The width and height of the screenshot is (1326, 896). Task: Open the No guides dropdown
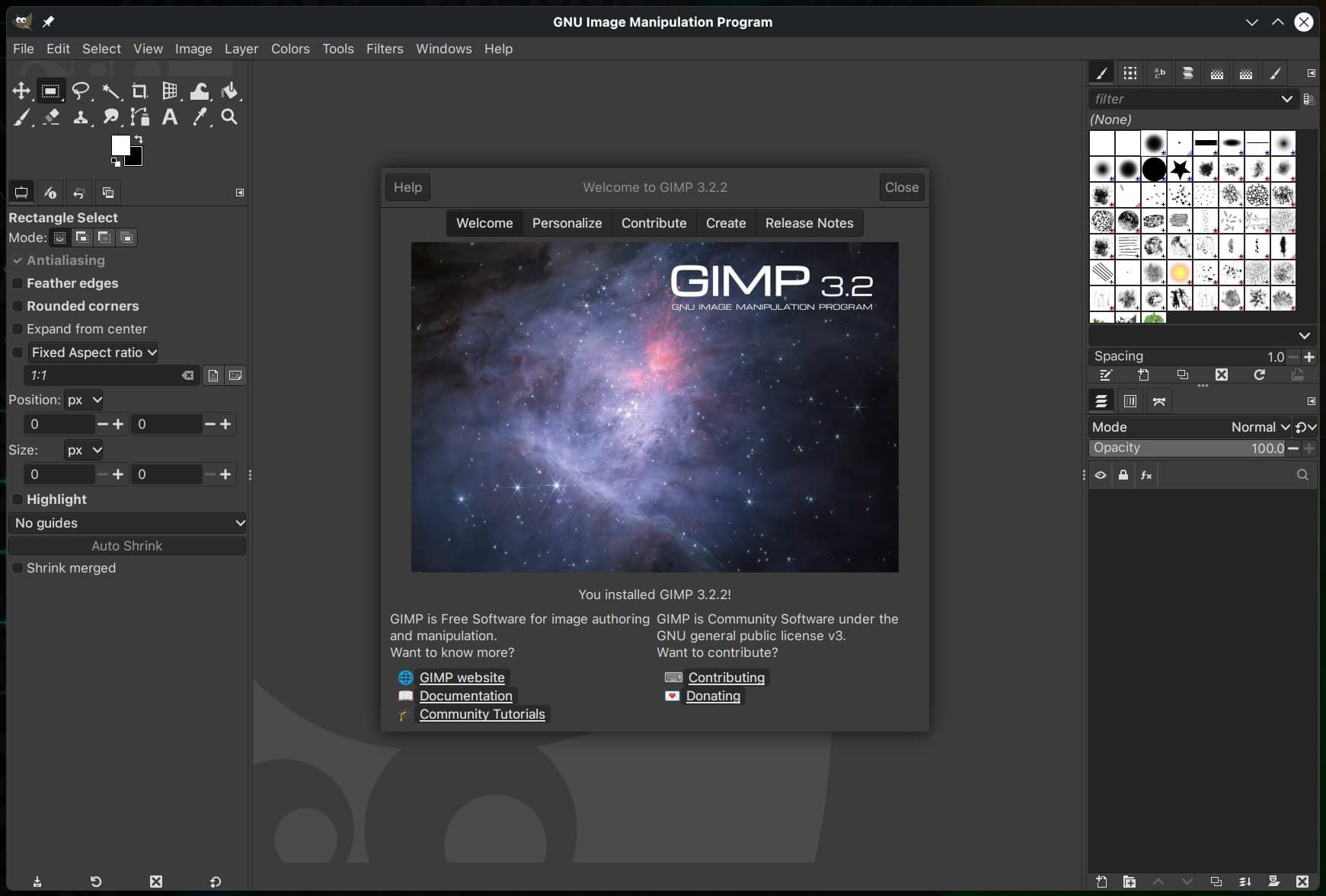[x=127, y=523]
